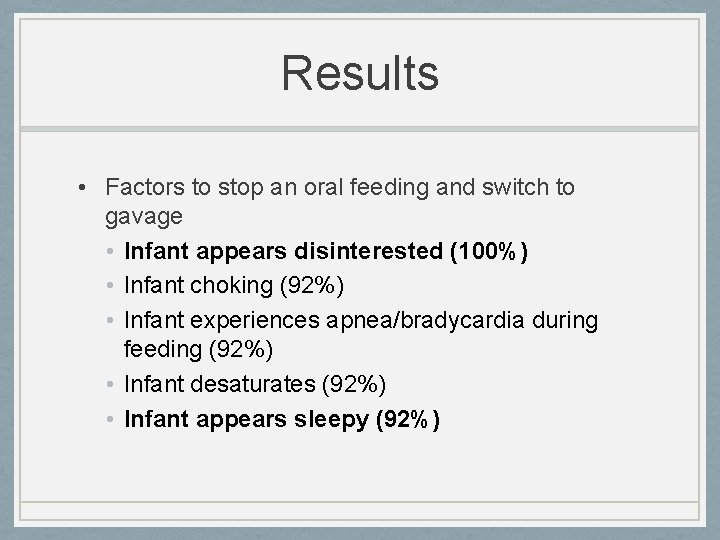Click the bullet dot beside 'Infant appears disinterested'
This screenshot has height=540, width=720.
(x=110, y=252)
